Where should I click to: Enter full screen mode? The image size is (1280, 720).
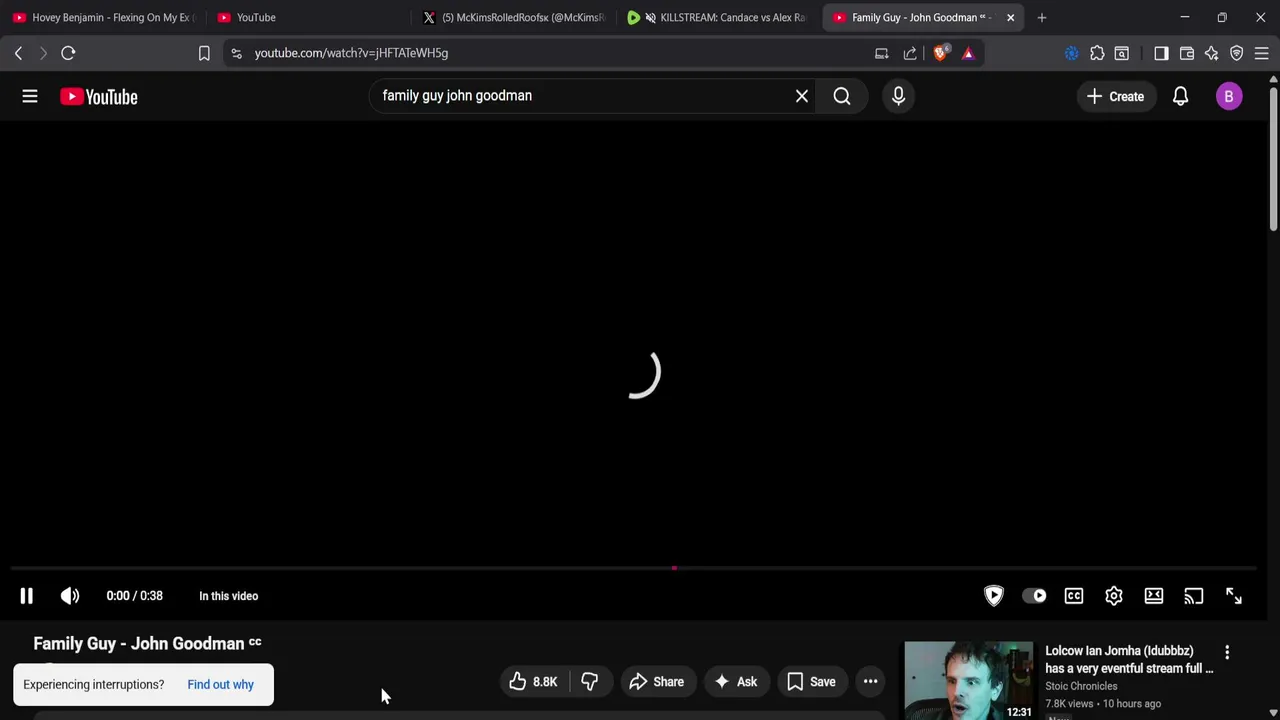1234,596
